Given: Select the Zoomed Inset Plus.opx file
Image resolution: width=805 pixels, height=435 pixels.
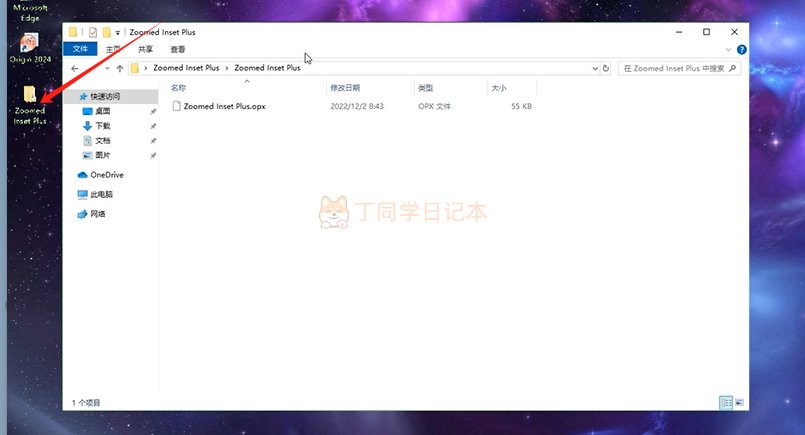Looking at the screenshot, I should click(x=224, y=106).
